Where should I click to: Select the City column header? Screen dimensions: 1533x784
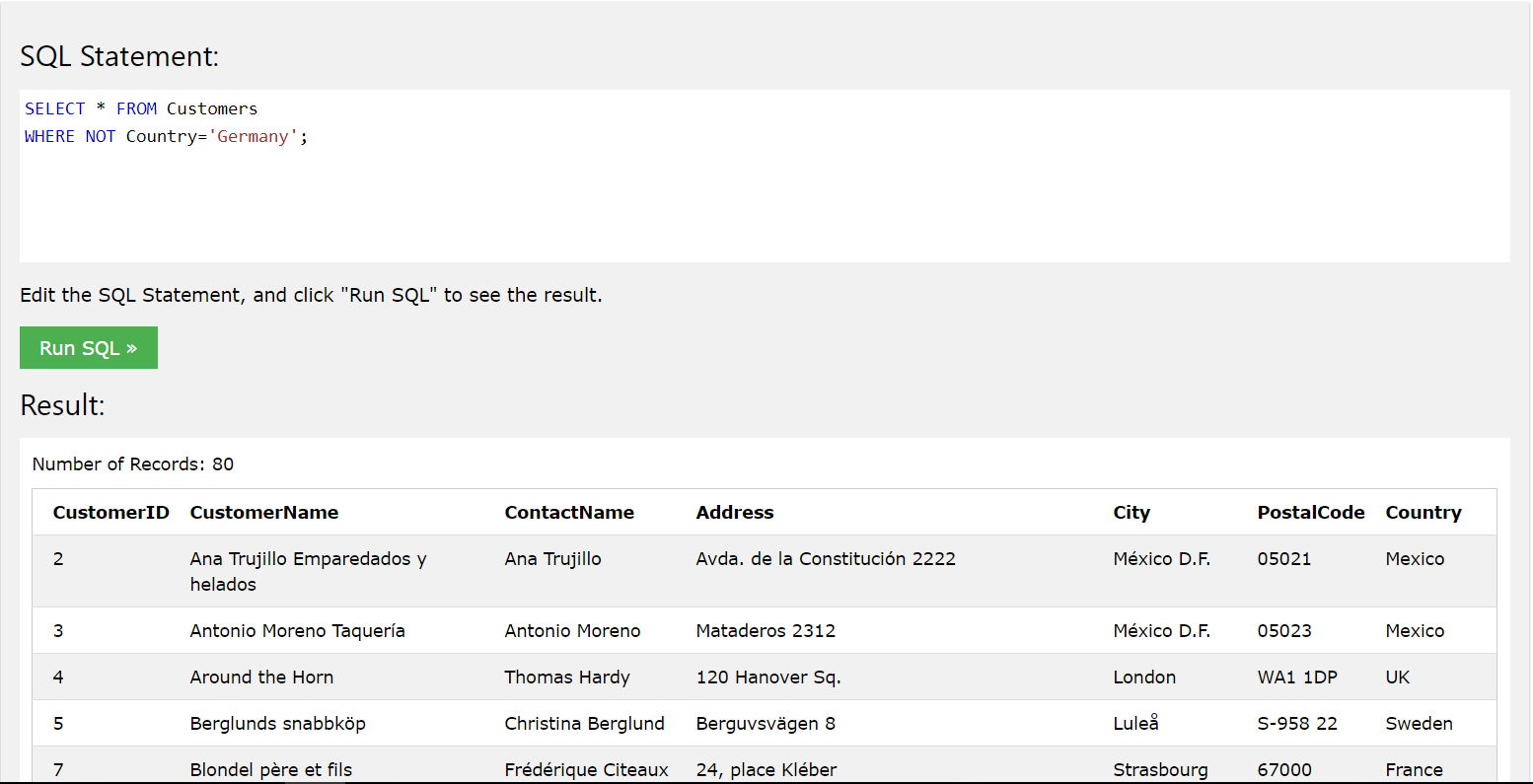point(1131,512)
